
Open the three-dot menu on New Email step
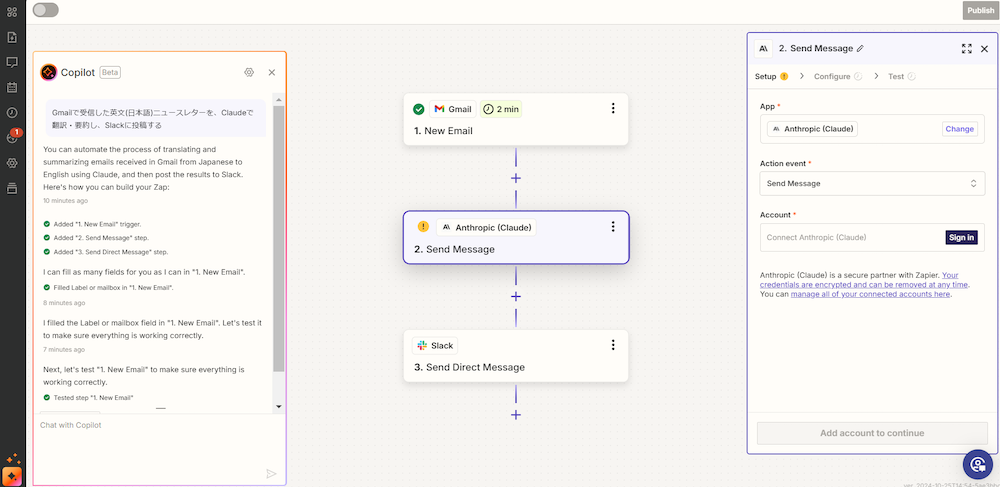pyautogui.click(x=613, y=108)
